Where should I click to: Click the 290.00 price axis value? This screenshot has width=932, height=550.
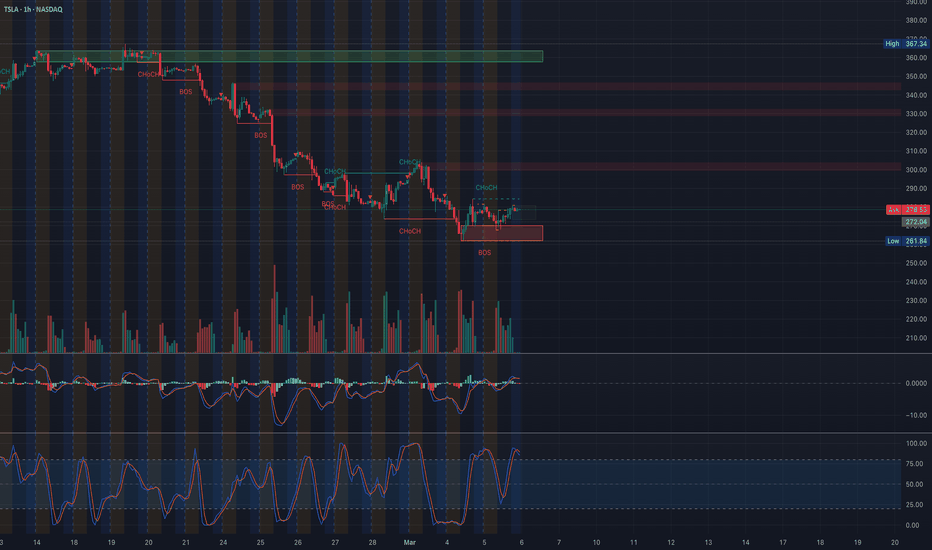(916, 188)
